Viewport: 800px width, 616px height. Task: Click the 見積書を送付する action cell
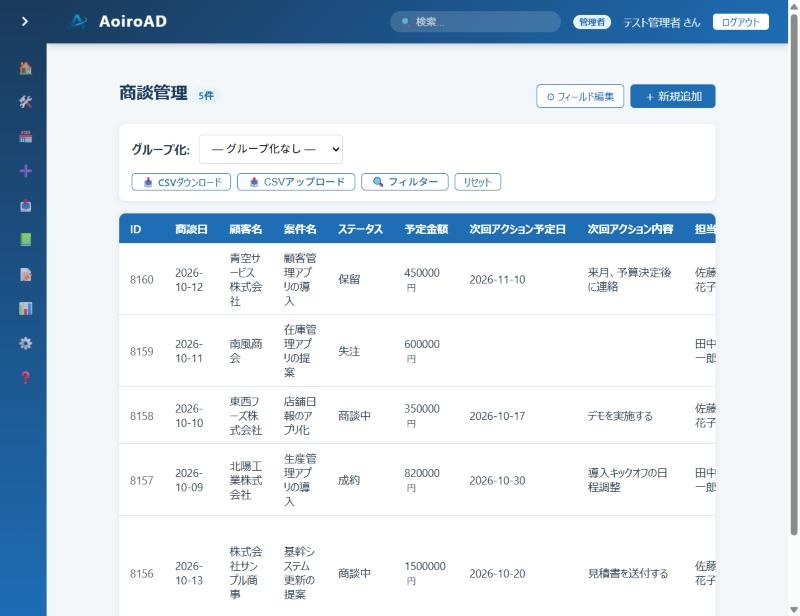point(628,574)
